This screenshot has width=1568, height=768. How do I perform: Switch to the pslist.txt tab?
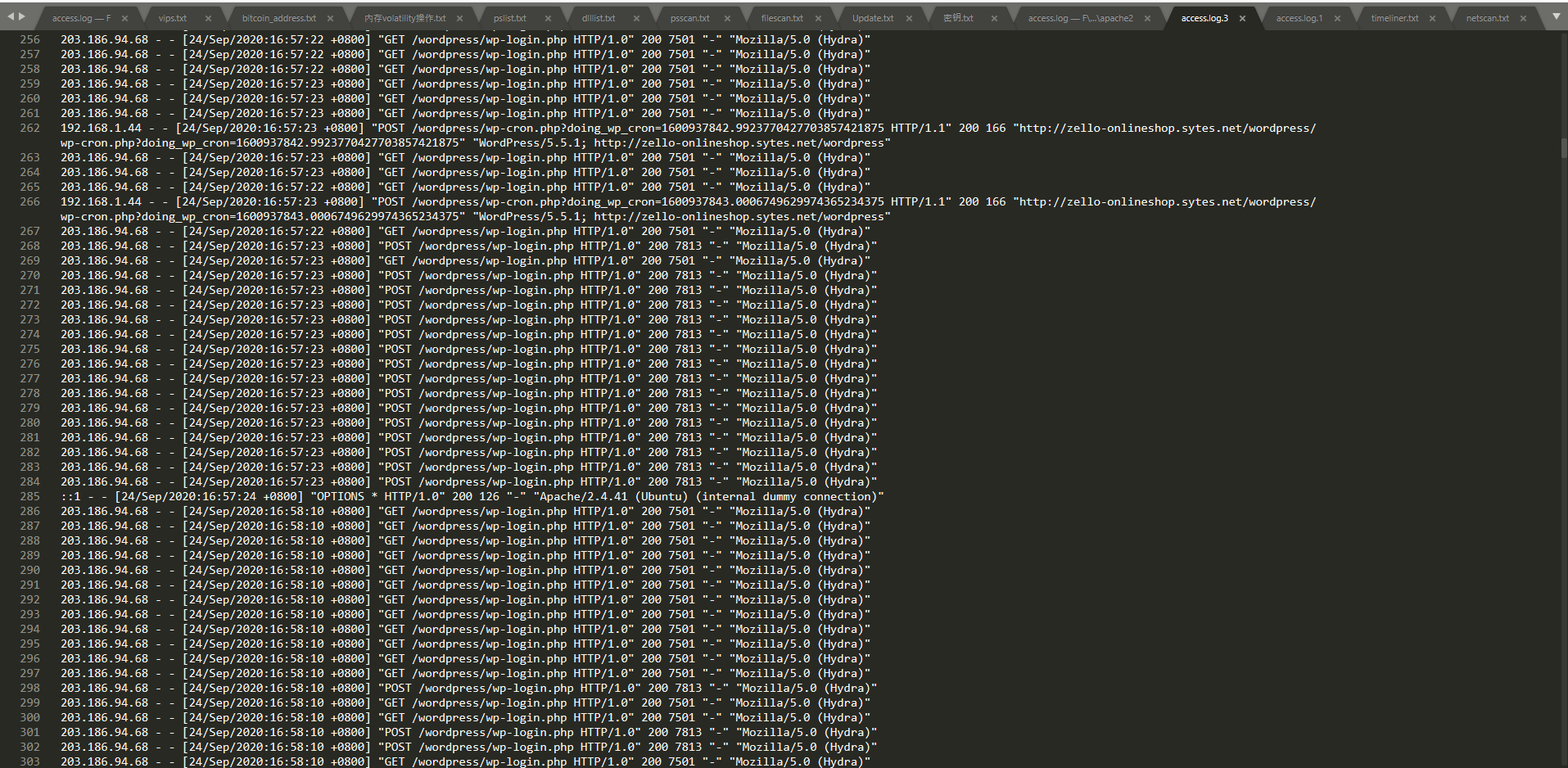(509, 18)
